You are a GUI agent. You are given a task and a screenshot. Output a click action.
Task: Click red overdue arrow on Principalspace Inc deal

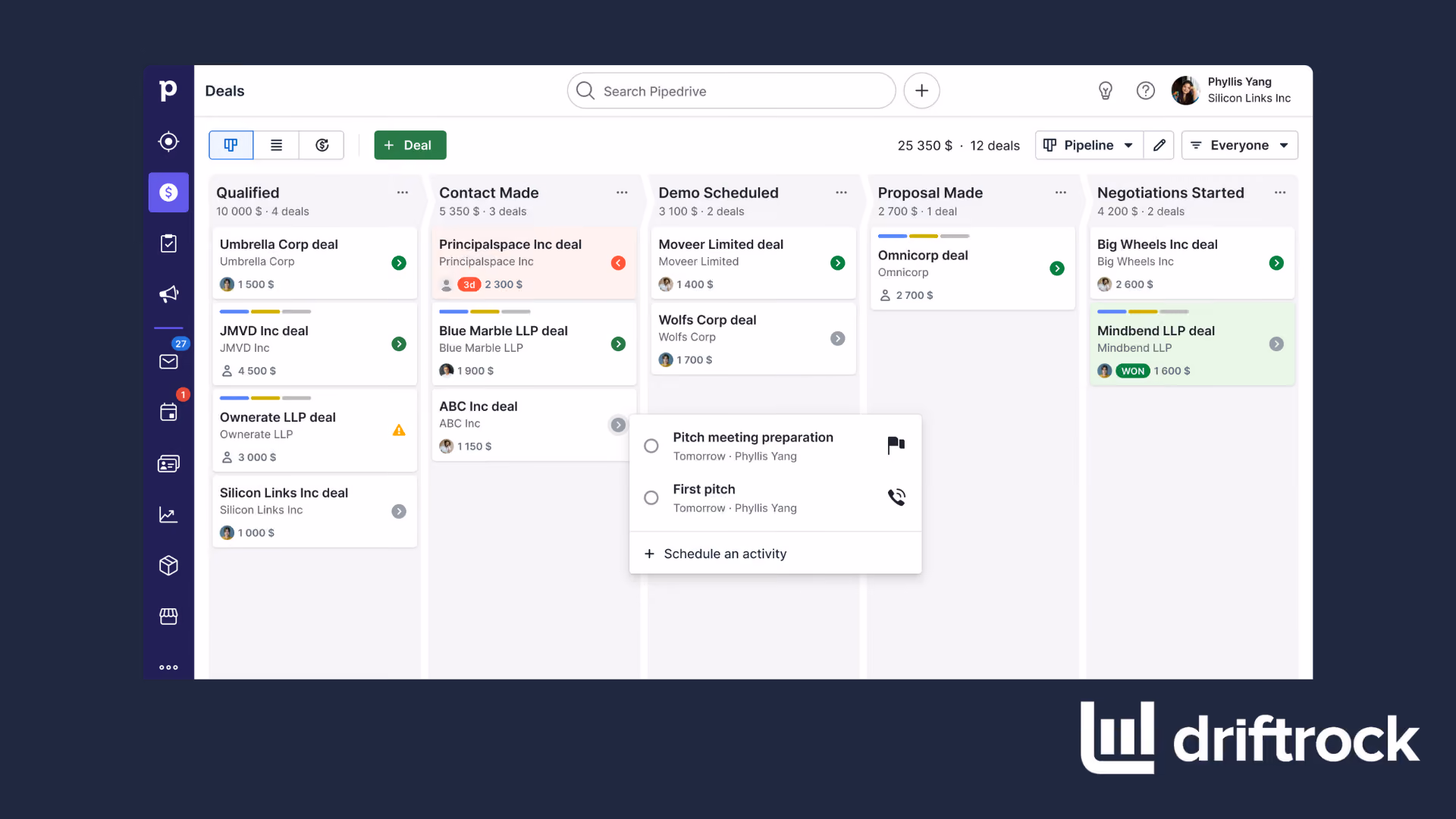pos(618,263)
